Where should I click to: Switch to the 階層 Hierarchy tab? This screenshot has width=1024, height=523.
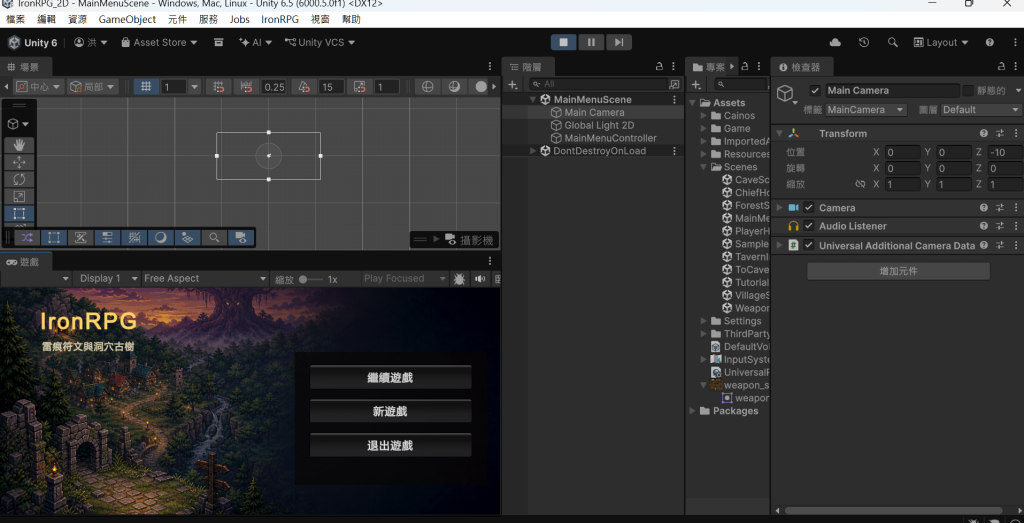(526, 67)
